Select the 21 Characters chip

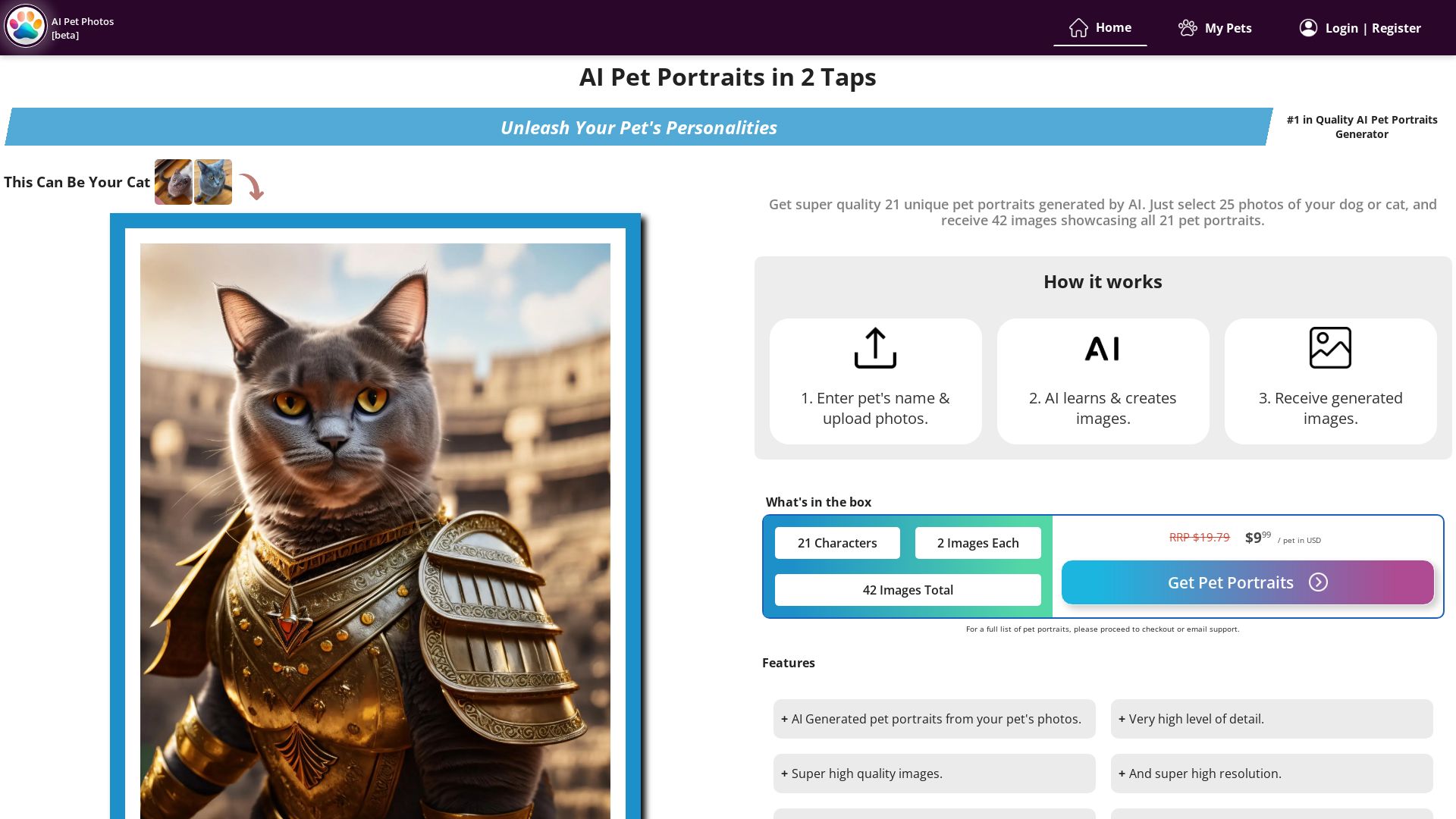(836, 542)
